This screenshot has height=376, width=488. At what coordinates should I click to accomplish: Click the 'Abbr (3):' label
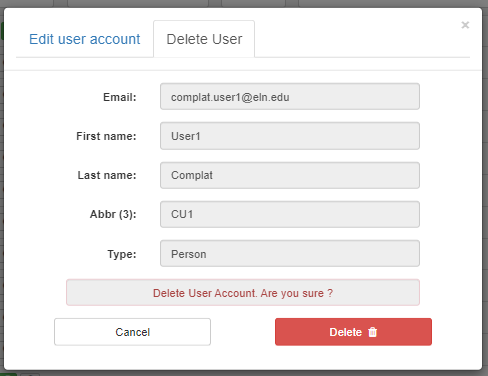coord(113,214)
